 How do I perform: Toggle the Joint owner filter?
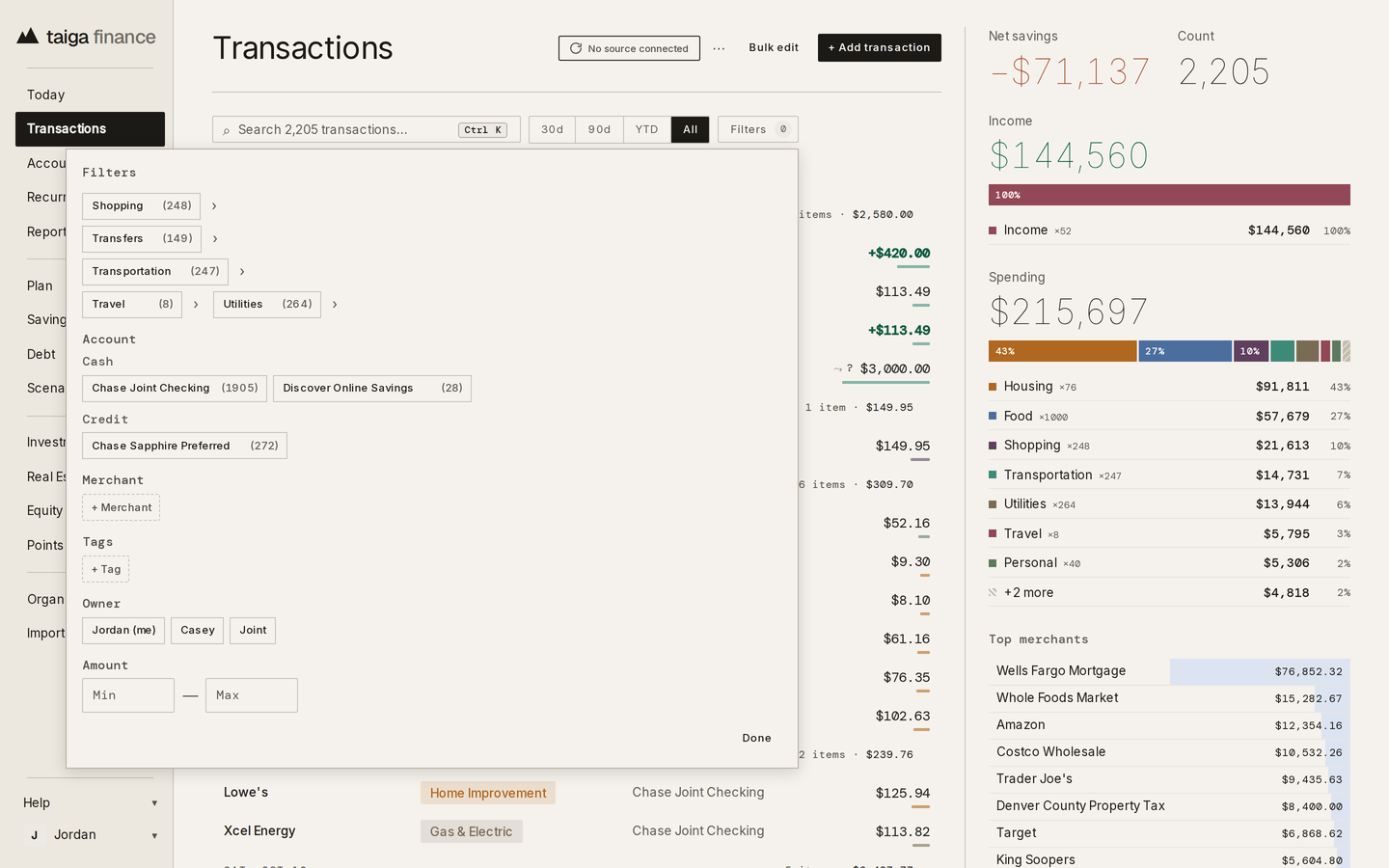coord(253,631)
